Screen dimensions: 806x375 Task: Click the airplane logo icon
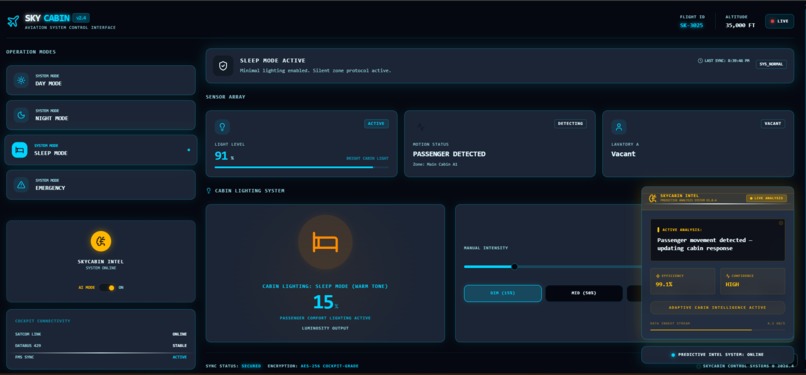(x=13, y=21)
